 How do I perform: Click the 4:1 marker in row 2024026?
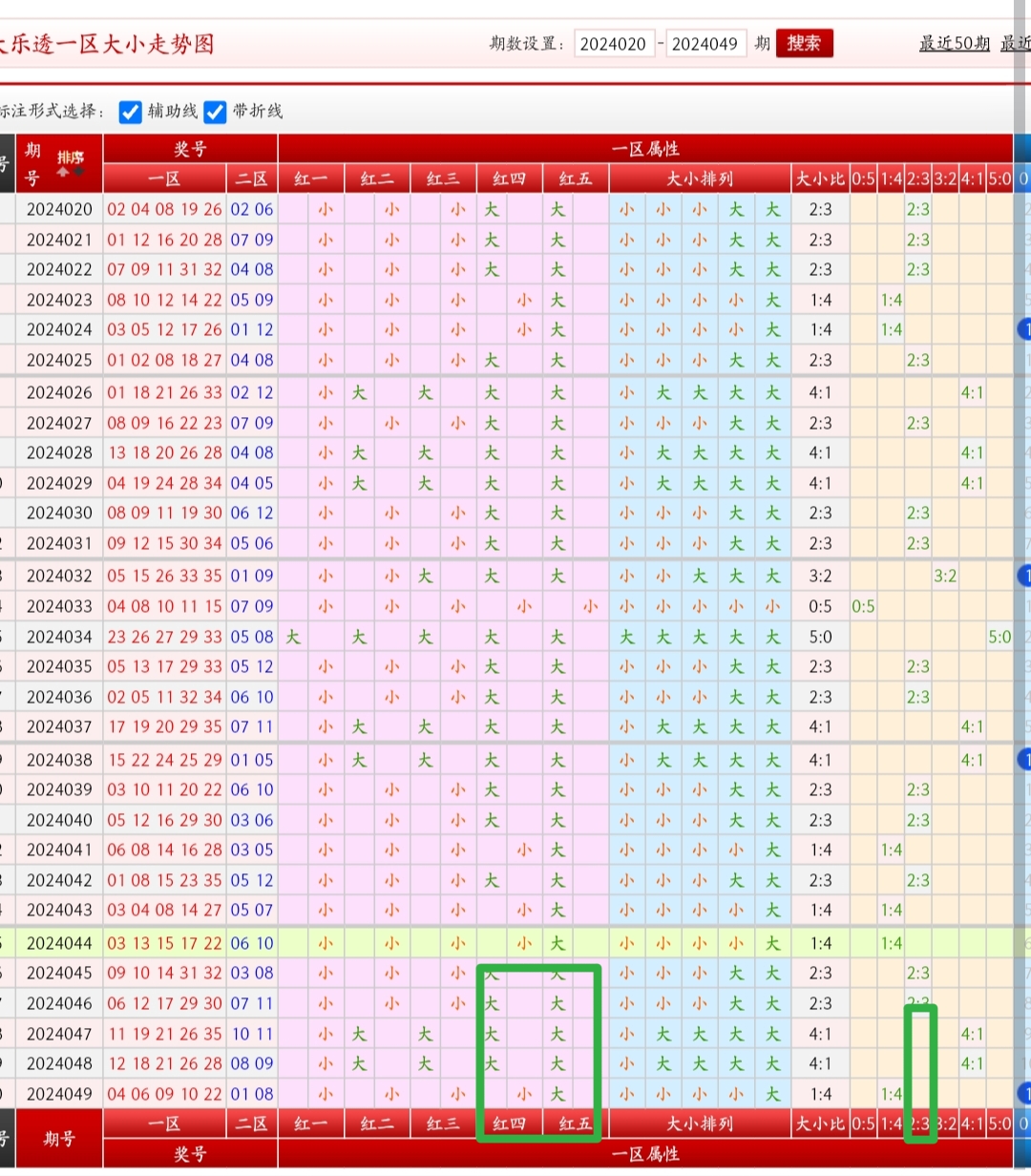tap(972, 392)
